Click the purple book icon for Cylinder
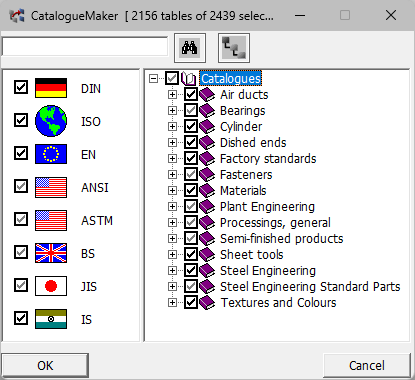 pyautogui.click(x=207, y=127)
